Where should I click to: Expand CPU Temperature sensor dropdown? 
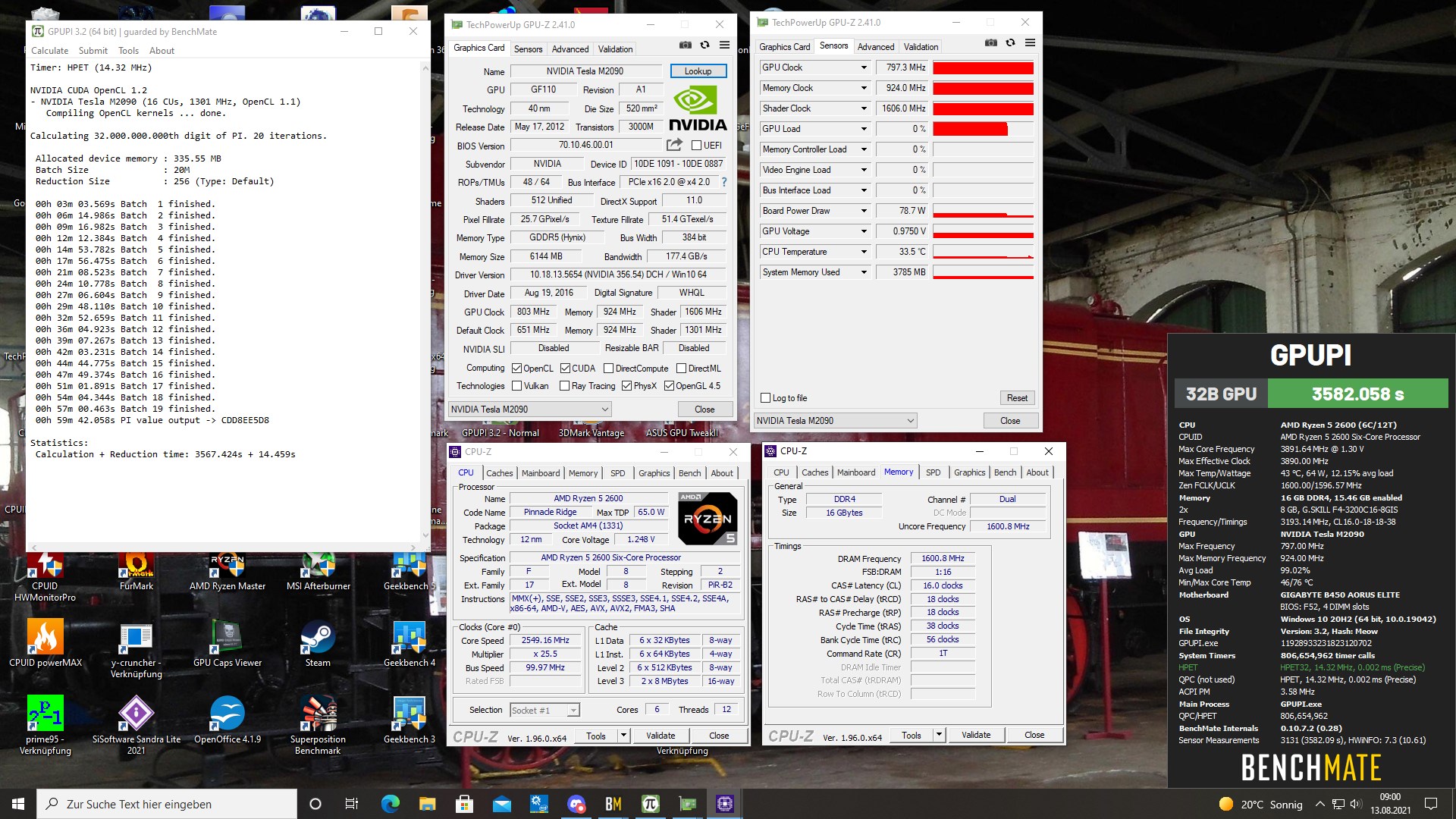pos(863,252)
